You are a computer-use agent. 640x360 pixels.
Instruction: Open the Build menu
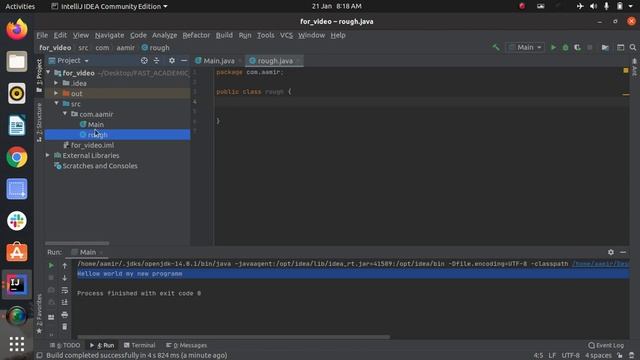224,35
